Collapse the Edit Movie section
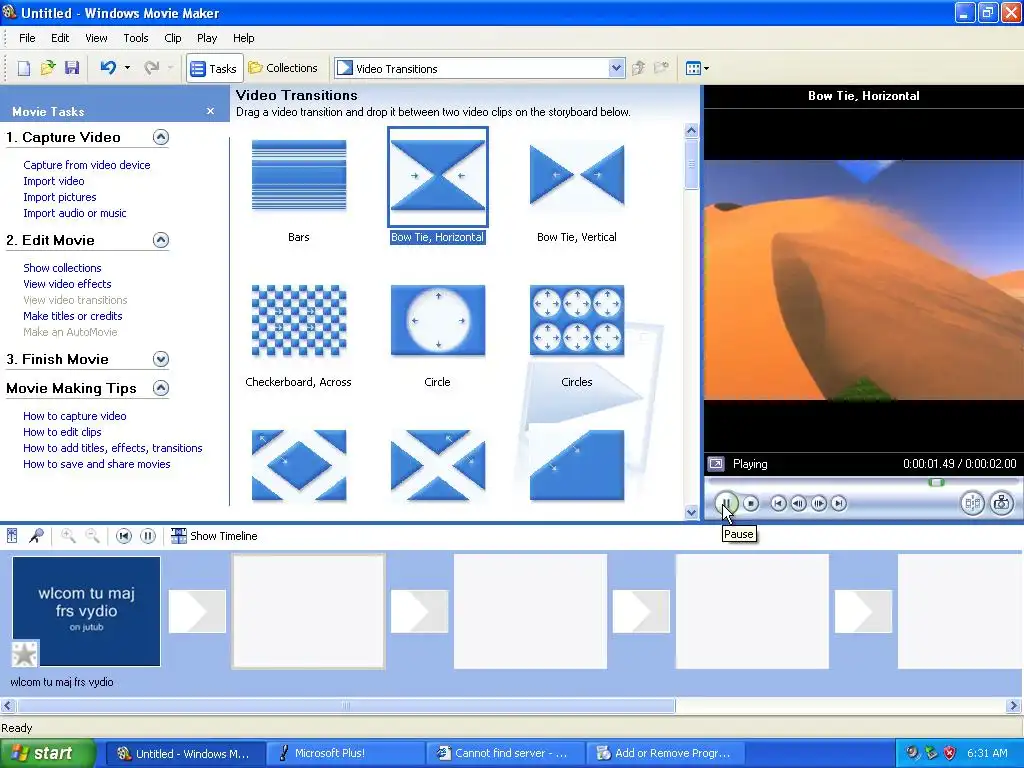1024x768 pixels. (x=161, y=240)
